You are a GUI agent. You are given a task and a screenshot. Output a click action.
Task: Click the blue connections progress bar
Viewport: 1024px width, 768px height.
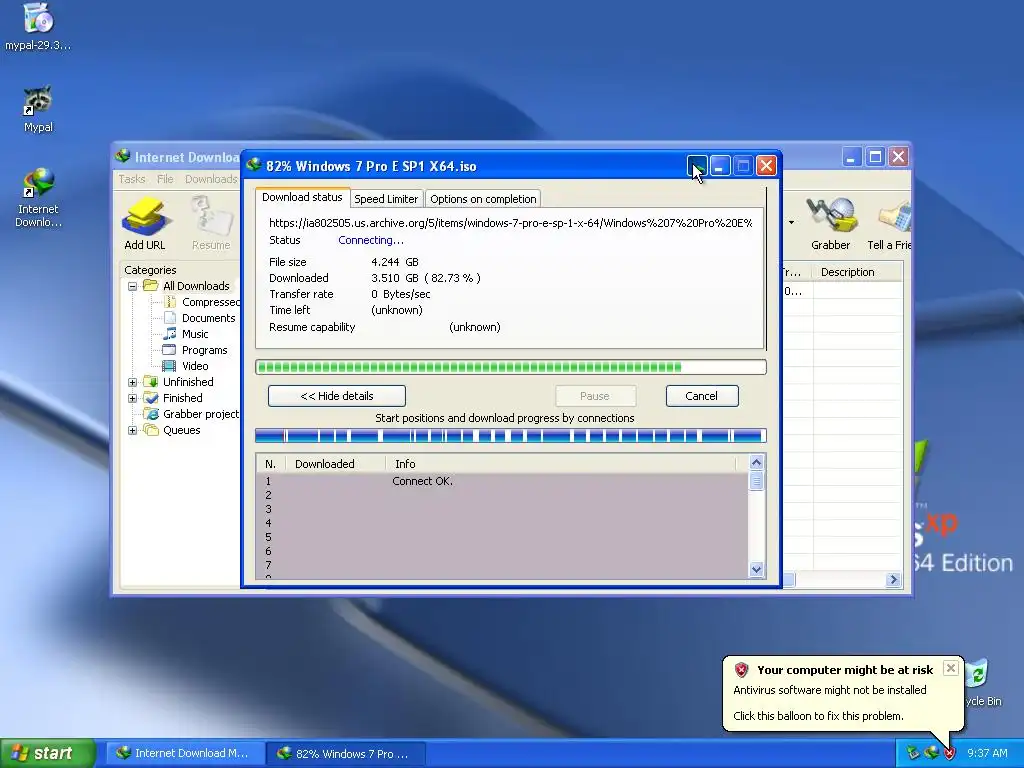[511, 436]
